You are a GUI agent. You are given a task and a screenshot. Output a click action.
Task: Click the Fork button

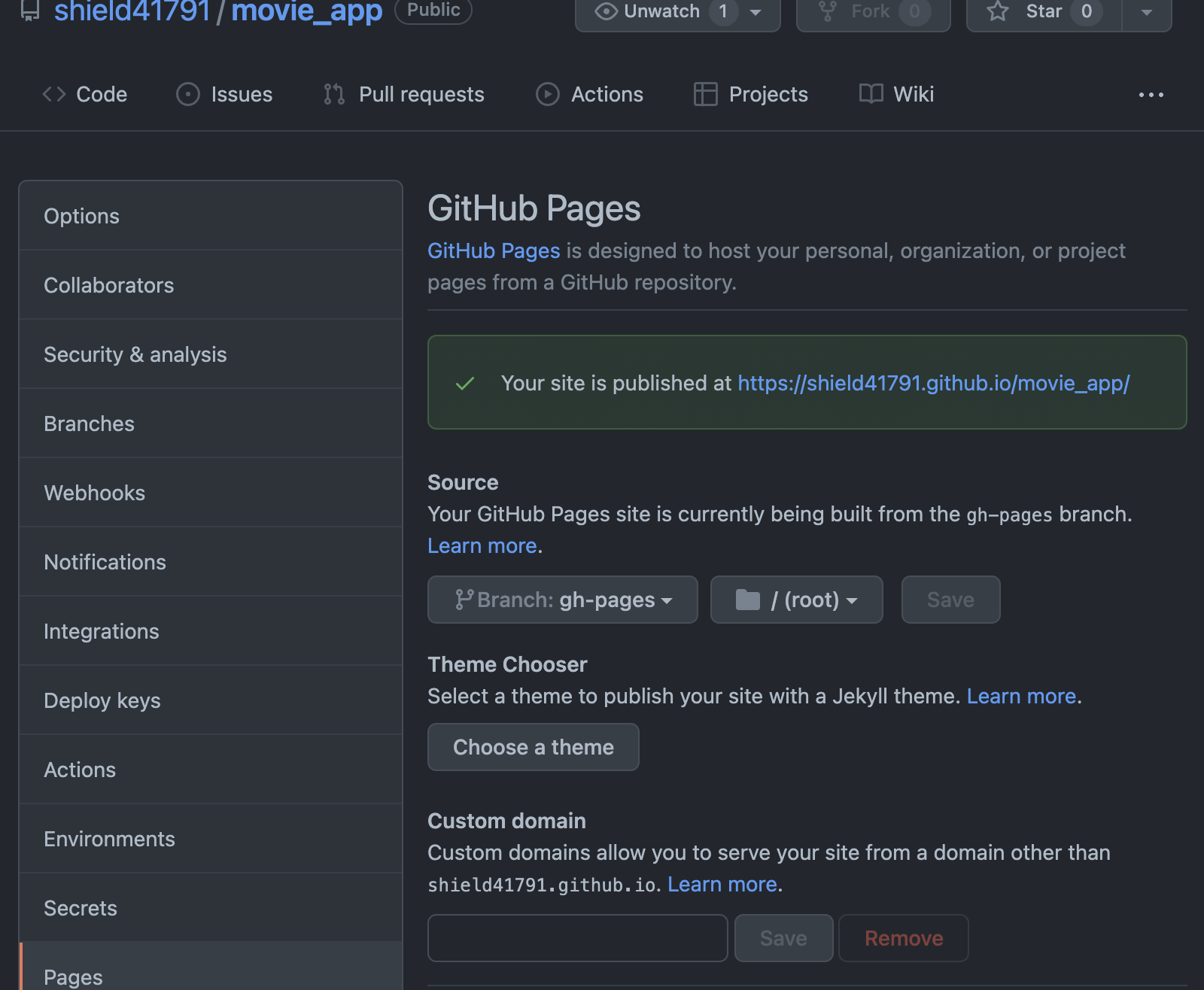874,12
